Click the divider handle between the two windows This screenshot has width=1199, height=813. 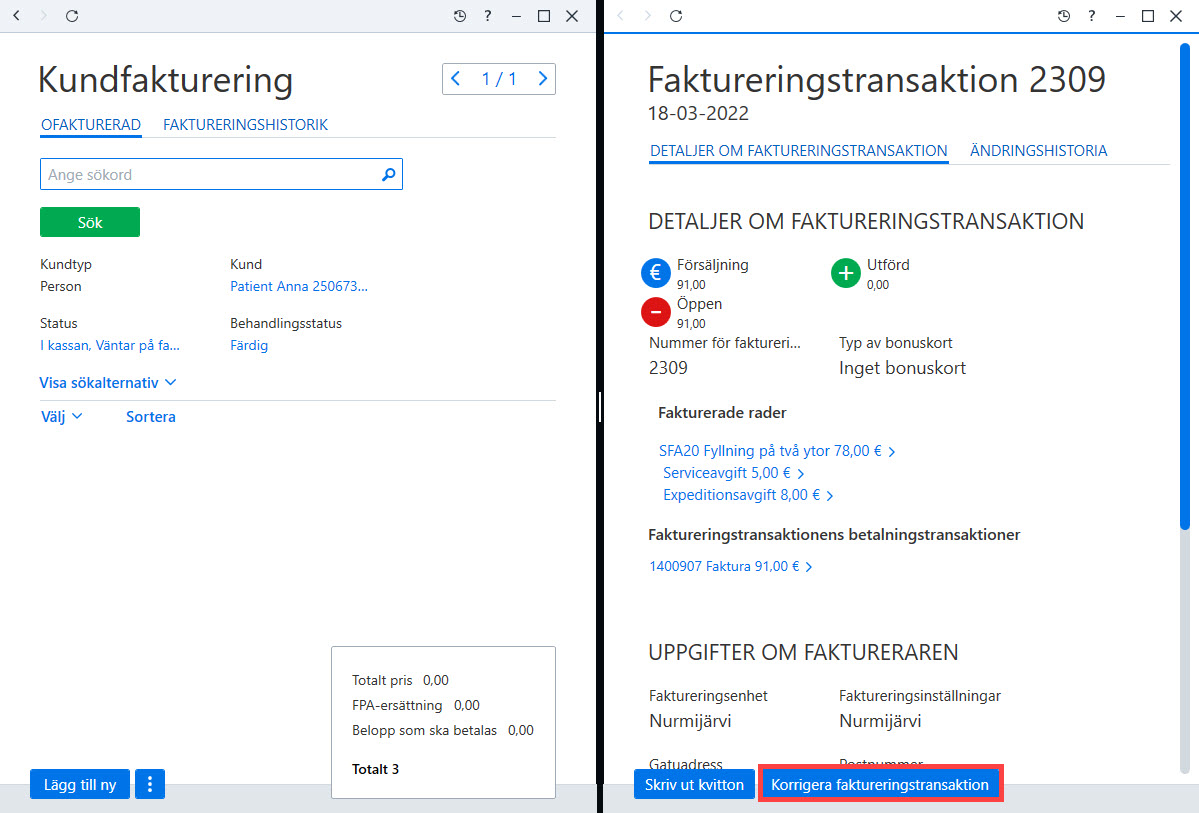[x=600, y=407]
